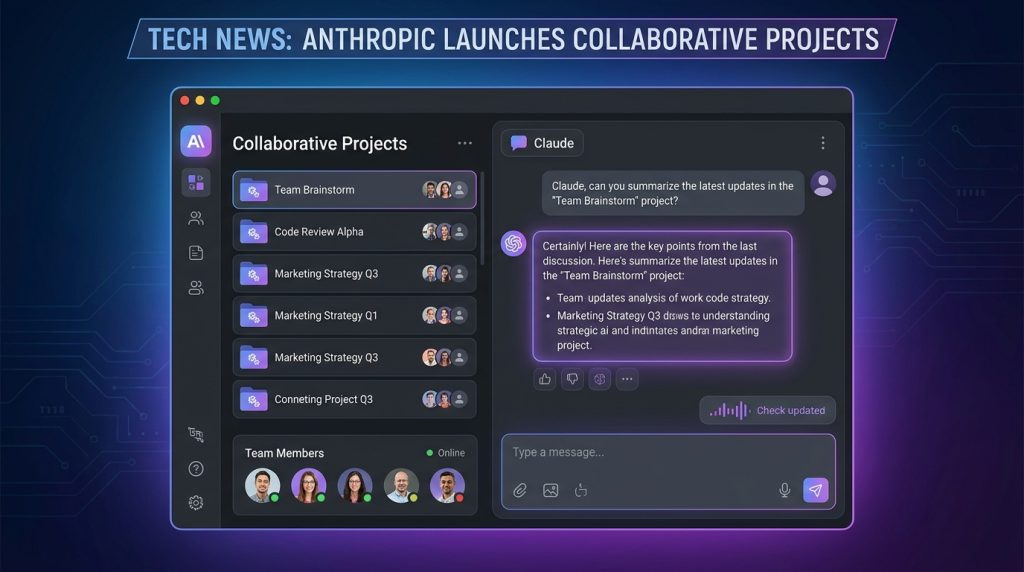Attach a file with the paperclip icon

520,490
